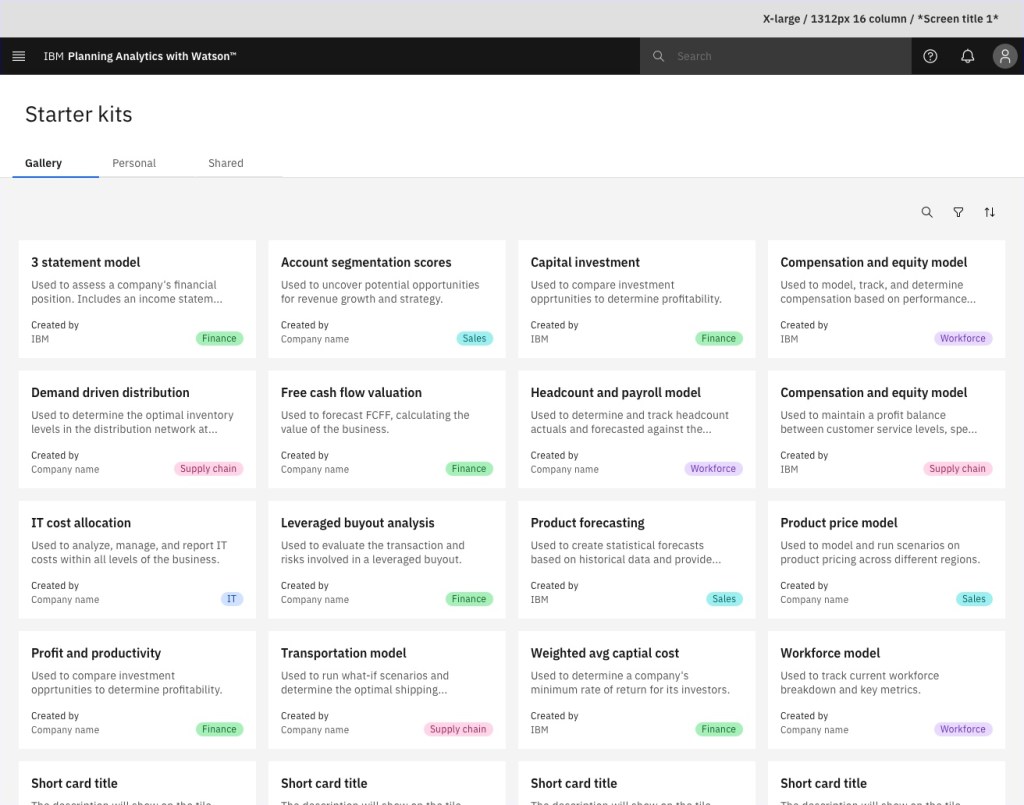
Task: Open the hamburger navigation menu
Action: pos(18,56)
